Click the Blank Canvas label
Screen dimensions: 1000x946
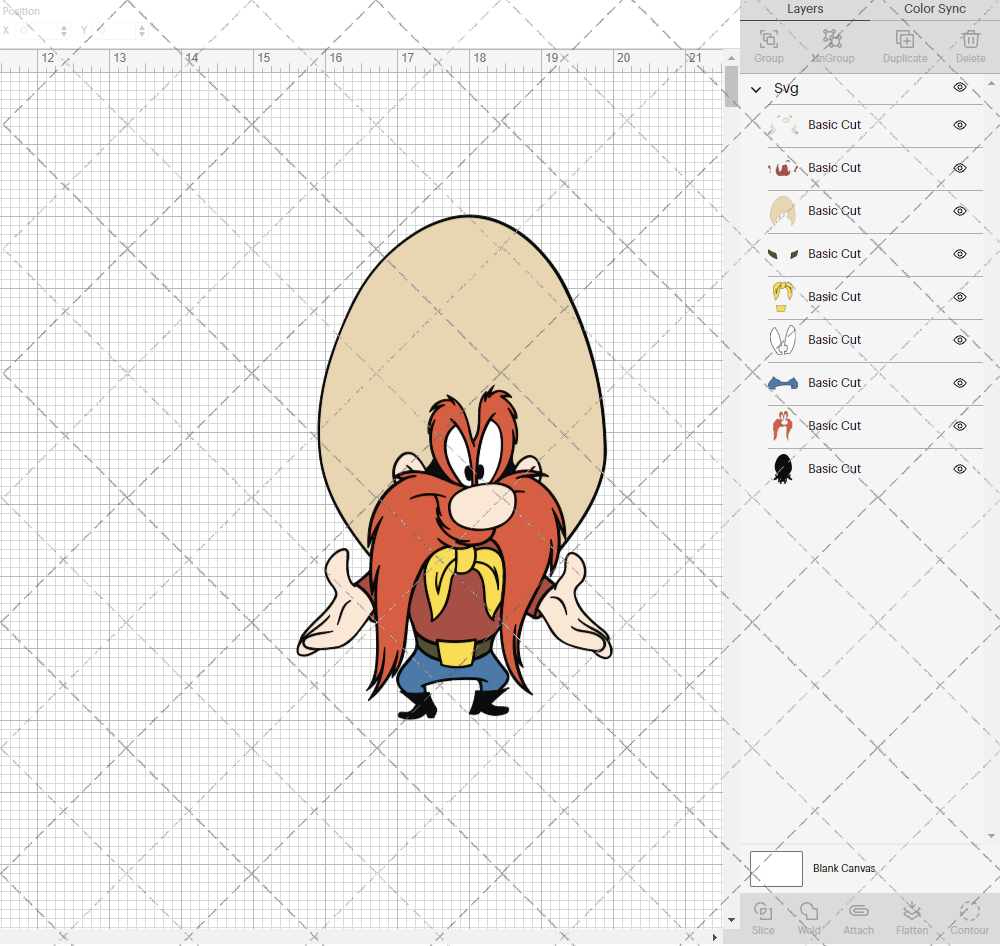click(x=844, y=868)
